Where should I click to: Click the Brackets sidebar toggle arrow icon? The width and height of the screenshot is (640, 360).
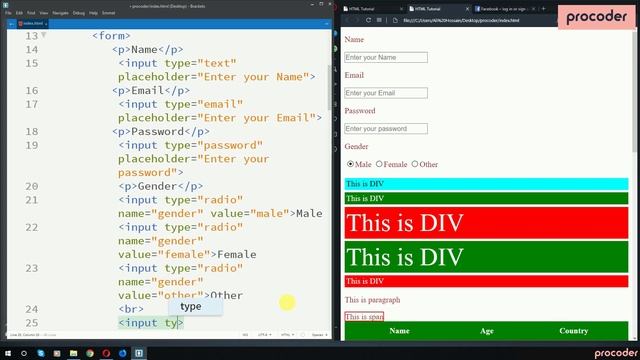click(11, 24)
